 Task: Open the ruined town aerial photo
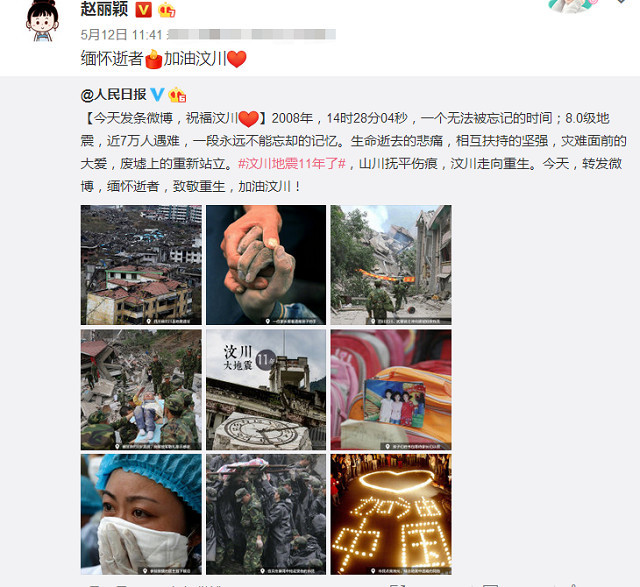141,265
